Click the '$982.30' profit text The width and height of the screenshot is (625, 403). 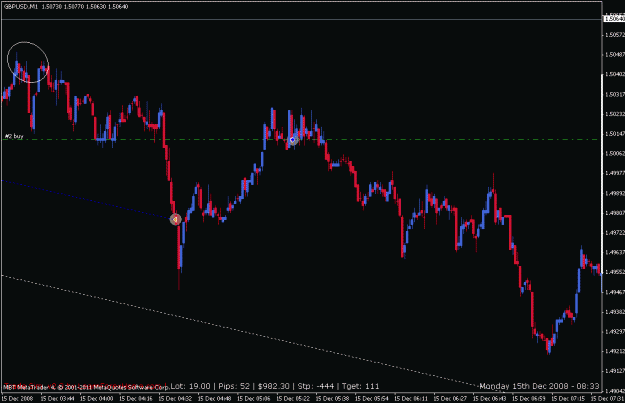tap(273, 386)
